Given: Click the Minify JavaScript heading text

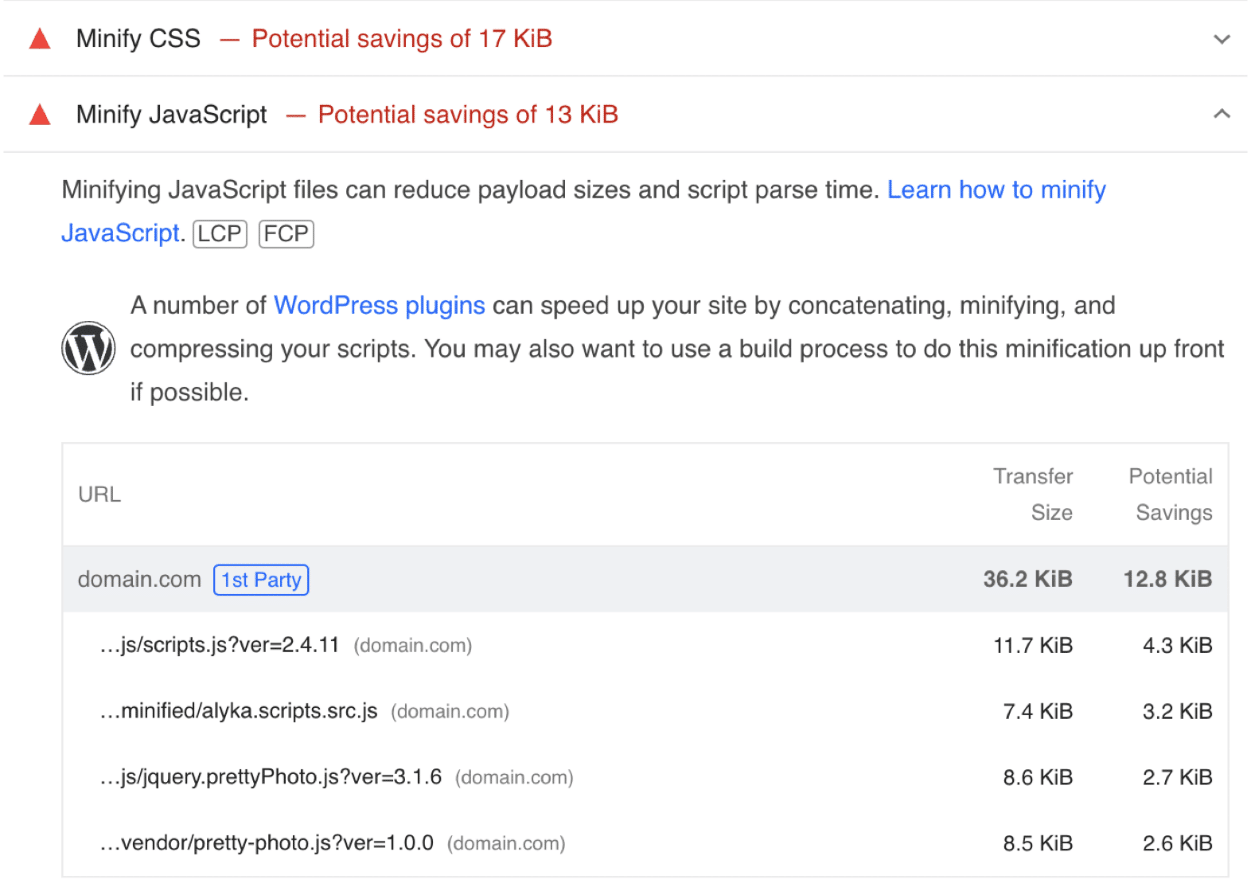Looking at the screenshot, I should 171,114.
